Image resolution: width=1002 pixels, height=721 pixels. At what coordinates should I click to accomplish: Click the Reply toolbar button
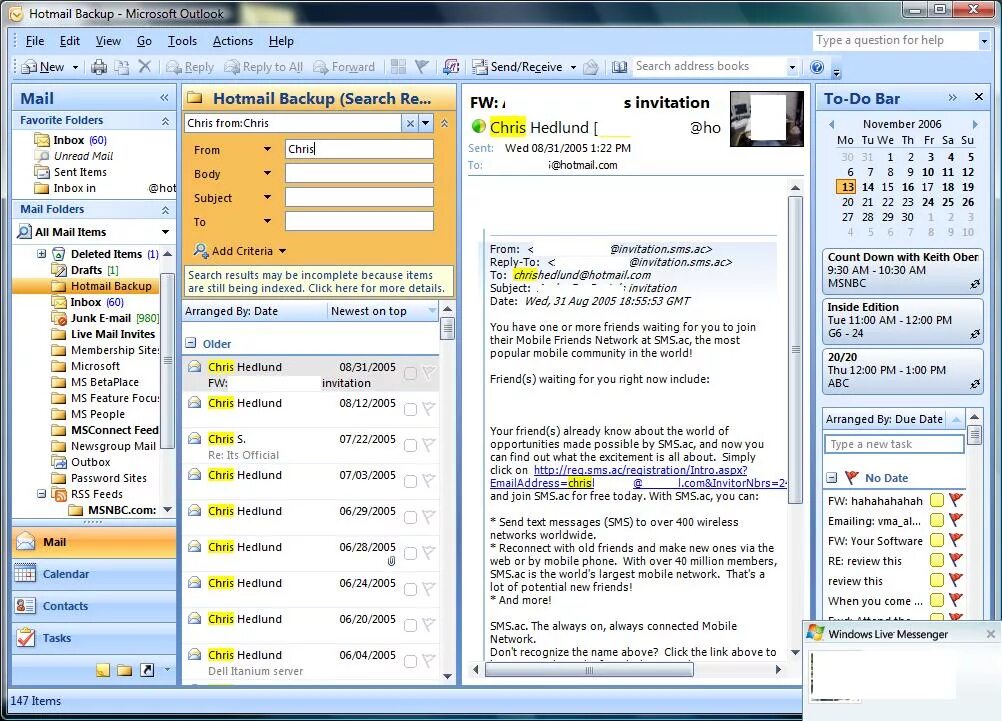[x=190, y=66]
